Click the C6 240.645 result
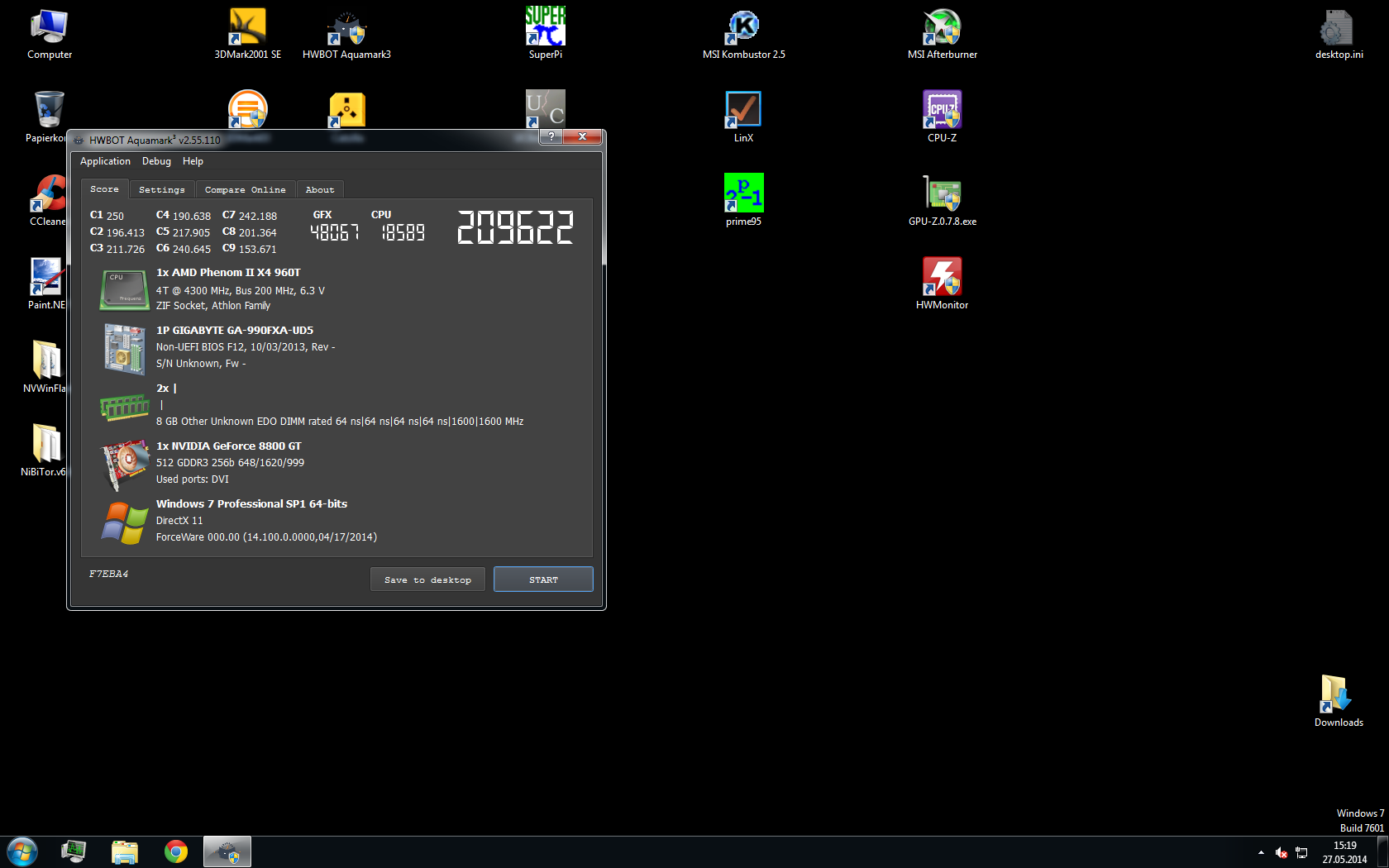This screenshot has width=1389, height=868. pyautogui.click(x=184, y=249)
